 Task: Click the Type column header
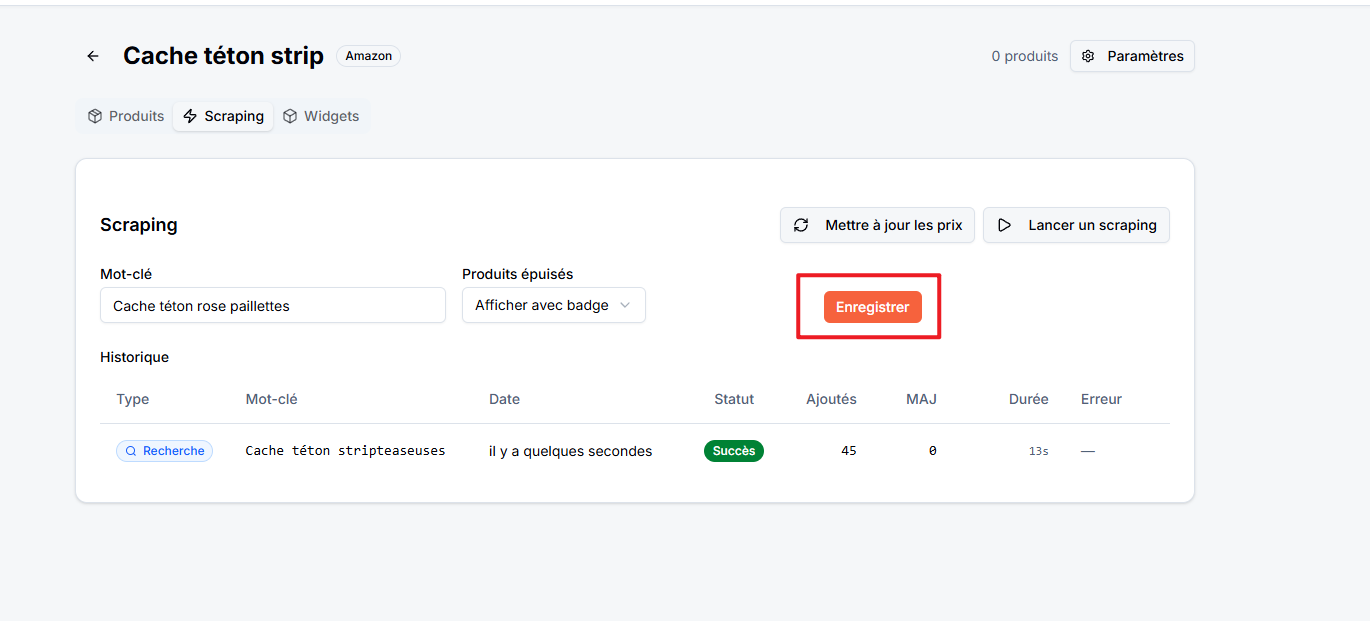pyautogui.click(x=133, y=399)
